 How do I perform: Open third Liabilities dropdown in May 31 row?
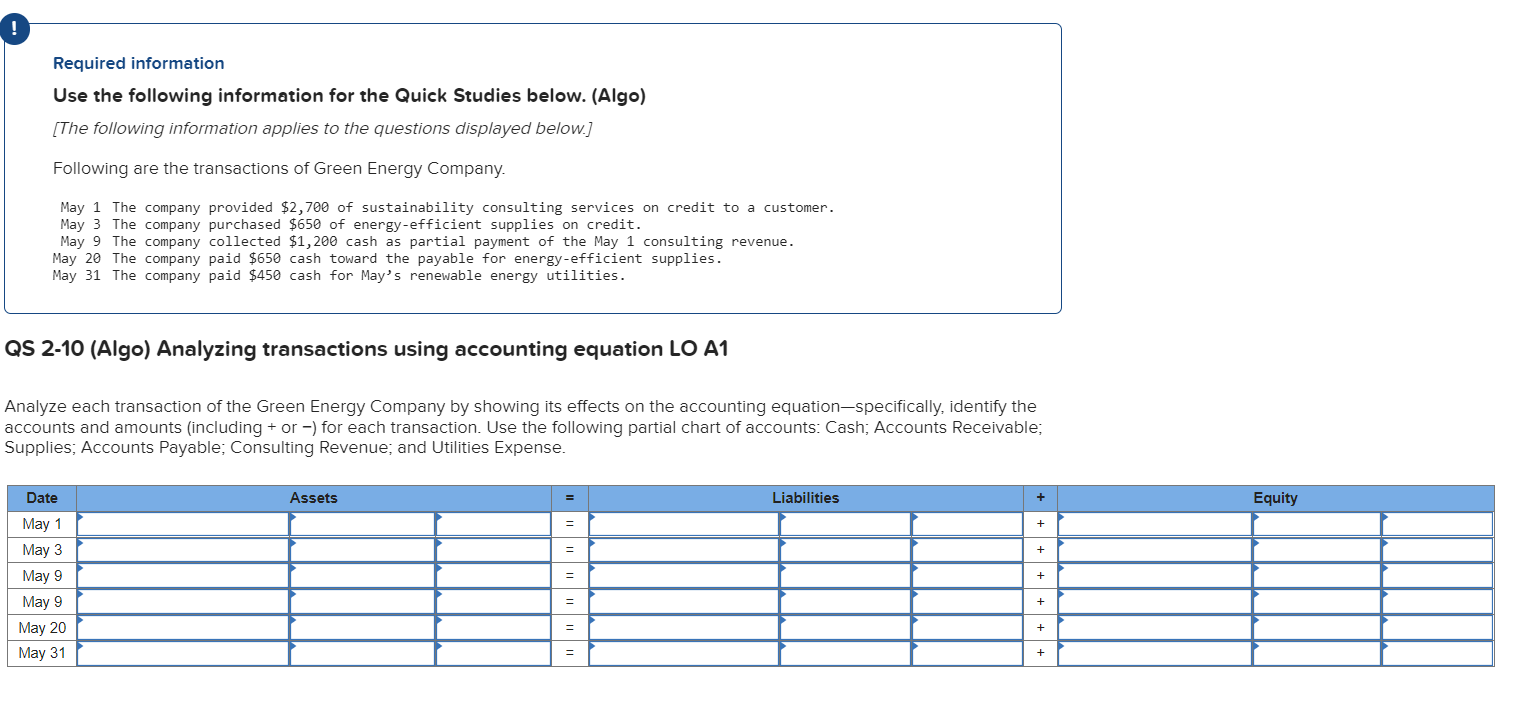pos(966,654)
